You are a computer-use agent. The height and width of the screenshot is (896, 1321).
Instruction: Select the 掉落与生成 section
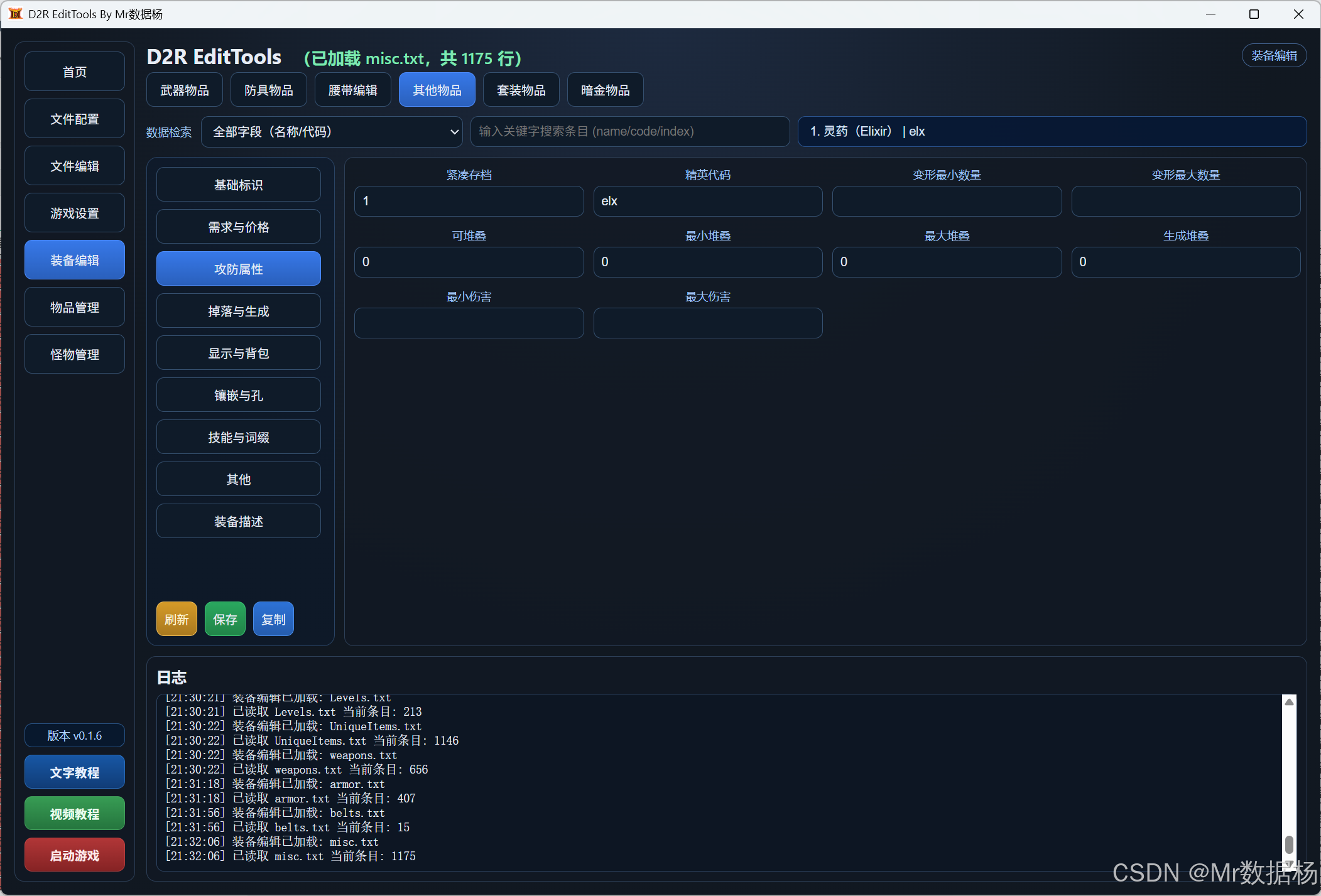pyautogui.click(x=238, y=311)
